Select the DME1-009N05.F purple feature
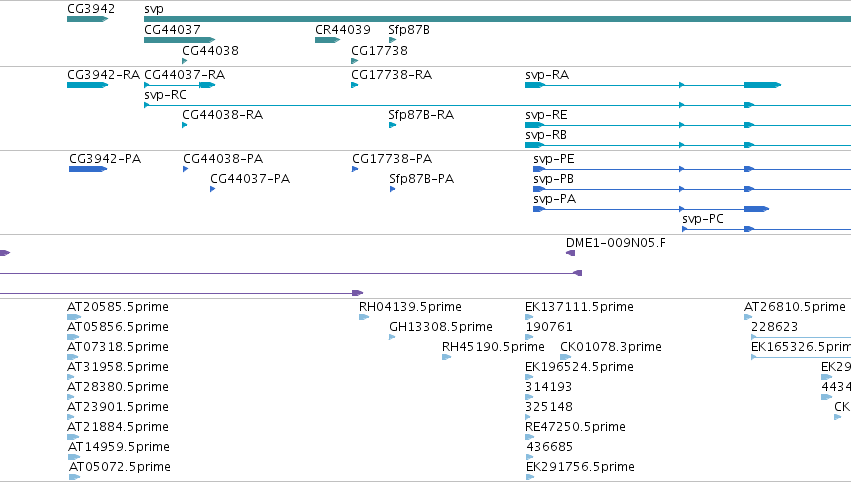 coord(570,253)
